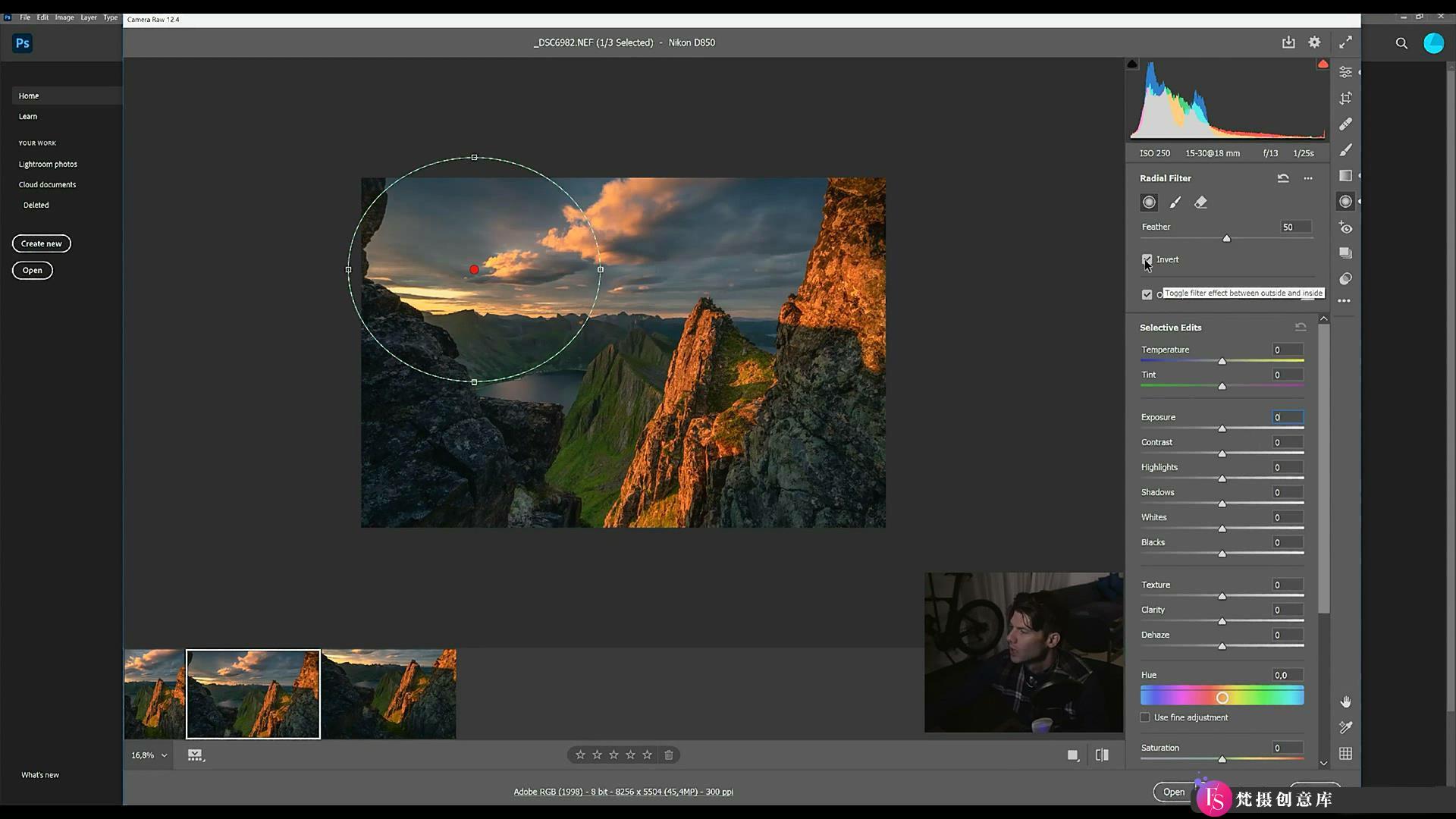
Task: Click the reset Radial Filter icon
Action: [x=1283, y=177]
